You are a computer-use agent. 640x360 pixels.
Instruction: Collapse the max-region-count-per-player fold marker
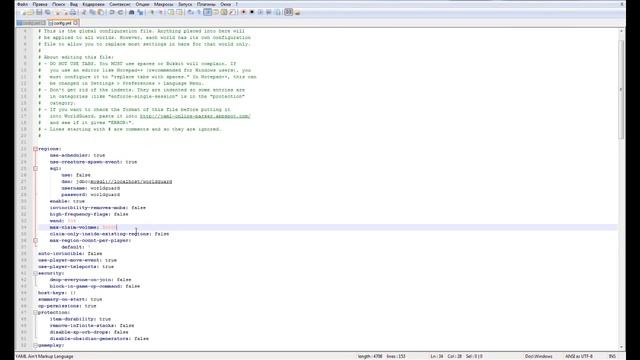pyautogui.click(x=36, y=240)
